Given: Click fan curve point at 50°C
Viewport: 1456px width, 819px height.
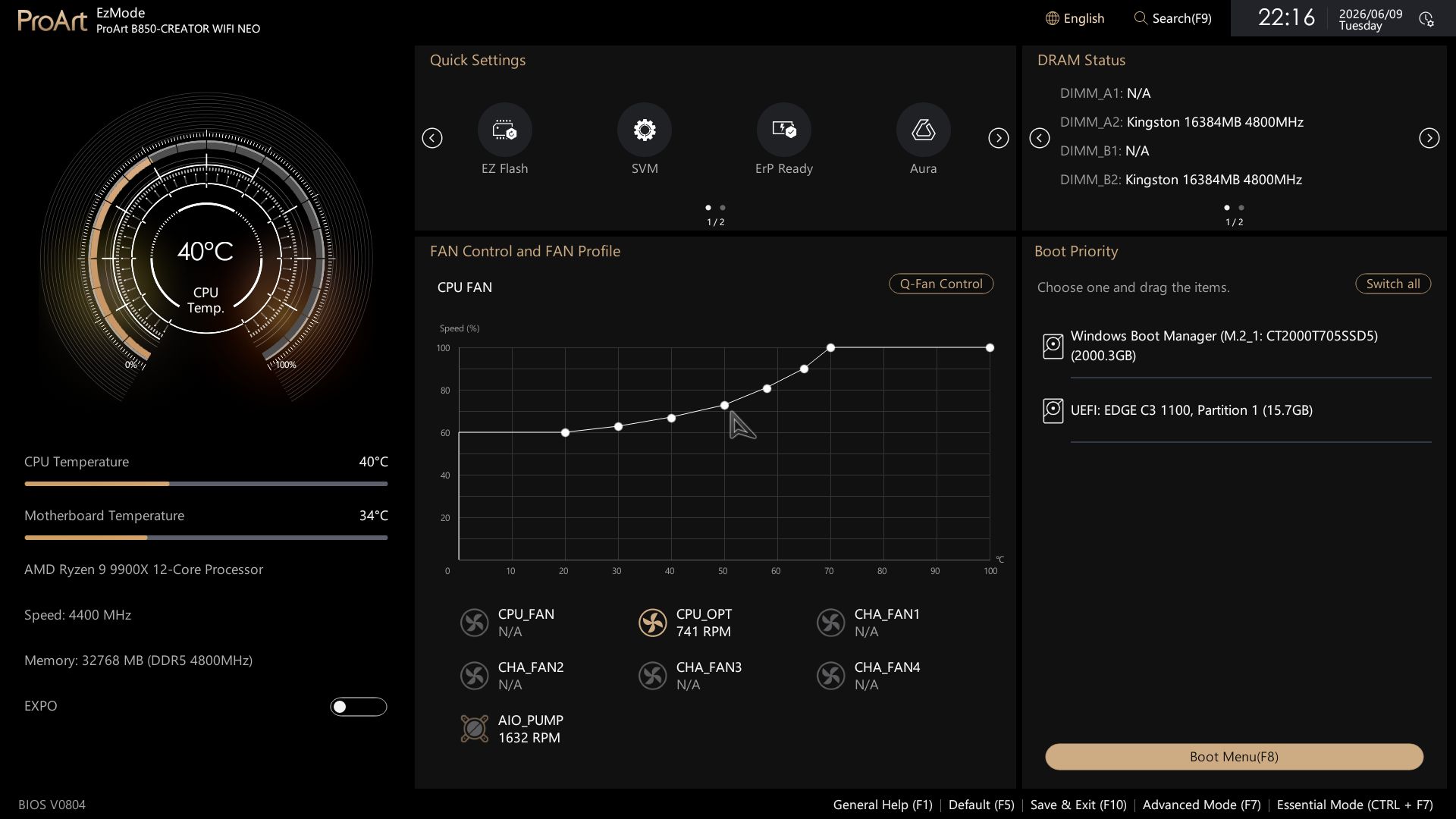Looking at the screenshot, I should pos(724,406).
